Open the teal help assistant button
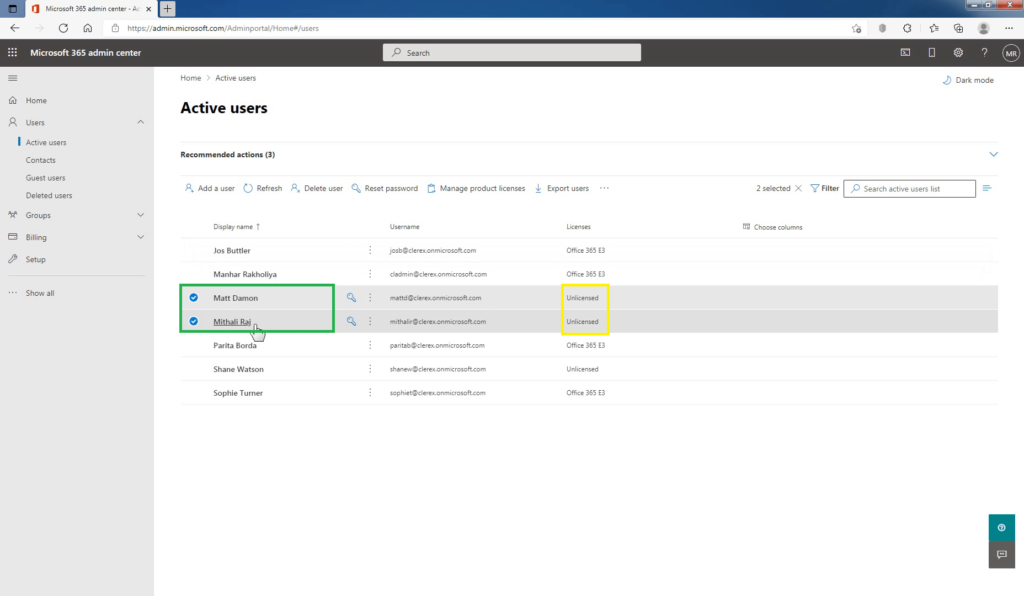The width and height of the screenshot is (1024, 596). pyautogui.click(x=1001, y=527)
